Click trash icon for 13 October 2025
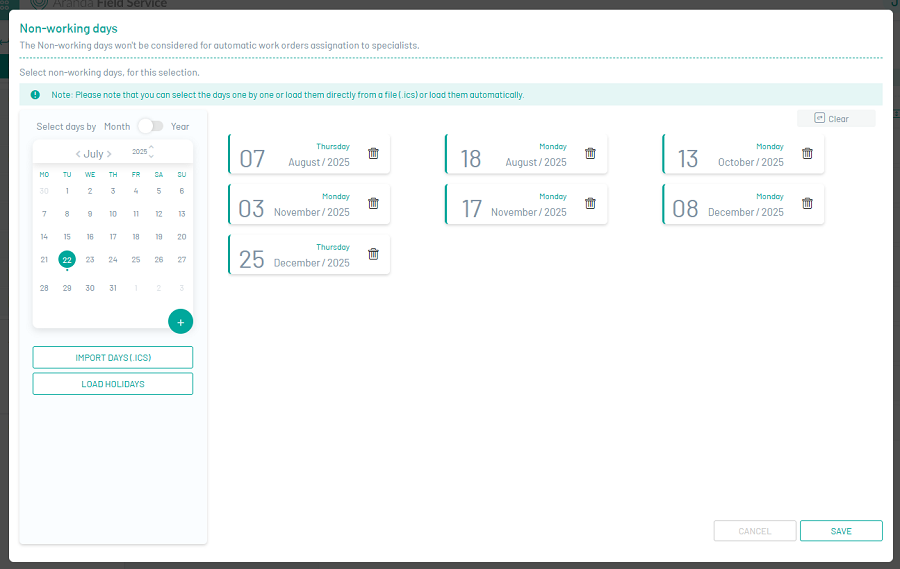The image size is (900, 569). [807, 153]
